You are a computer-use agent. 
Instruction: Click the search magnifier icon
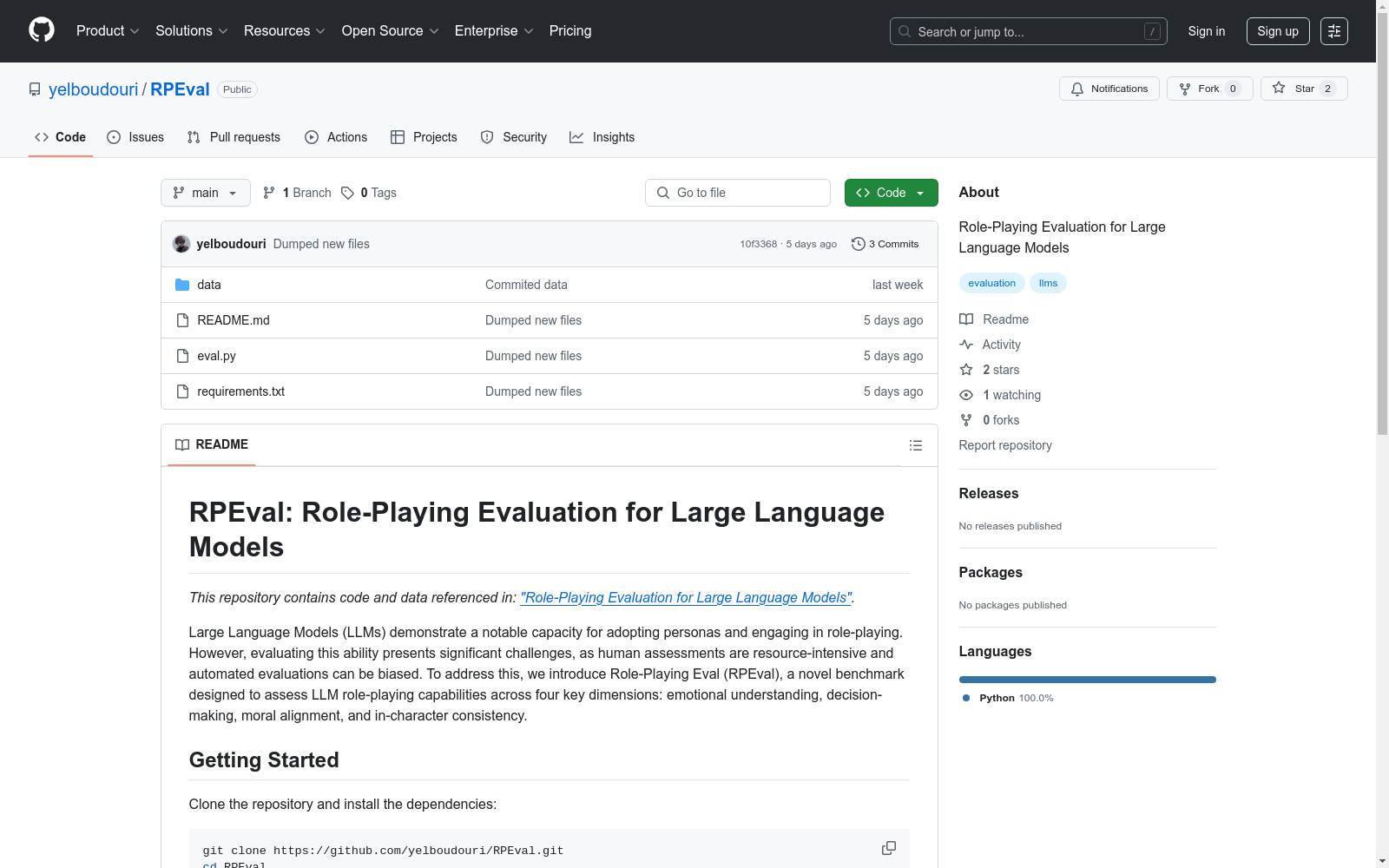[x=905, y=31]
